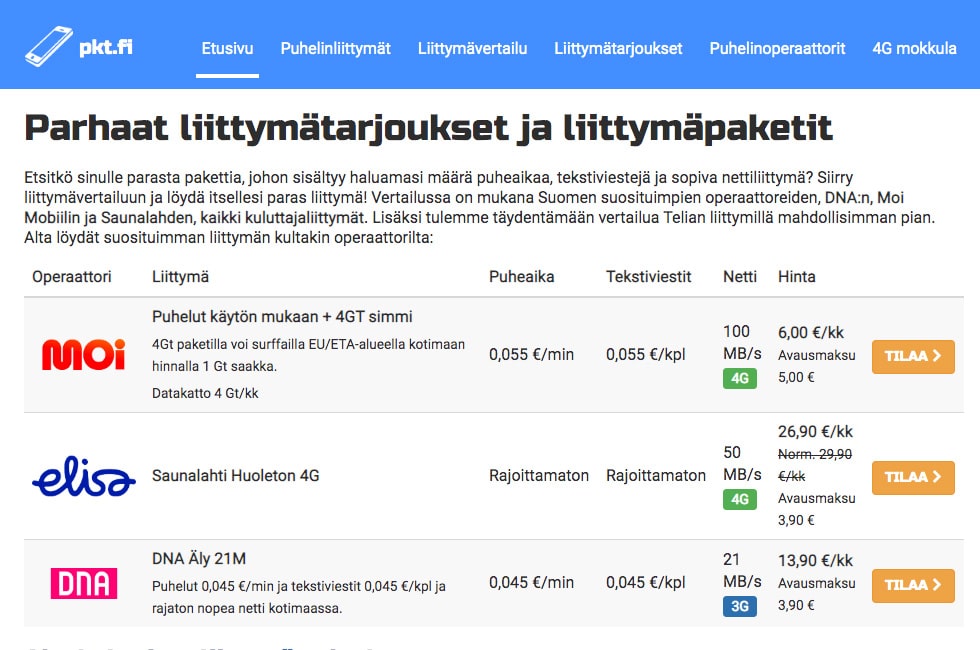Image resolution: width=980 pixels, height=650 pixels.
Task: Click TILAA button for DNA Äly 21M
Action: click(913, 586)
